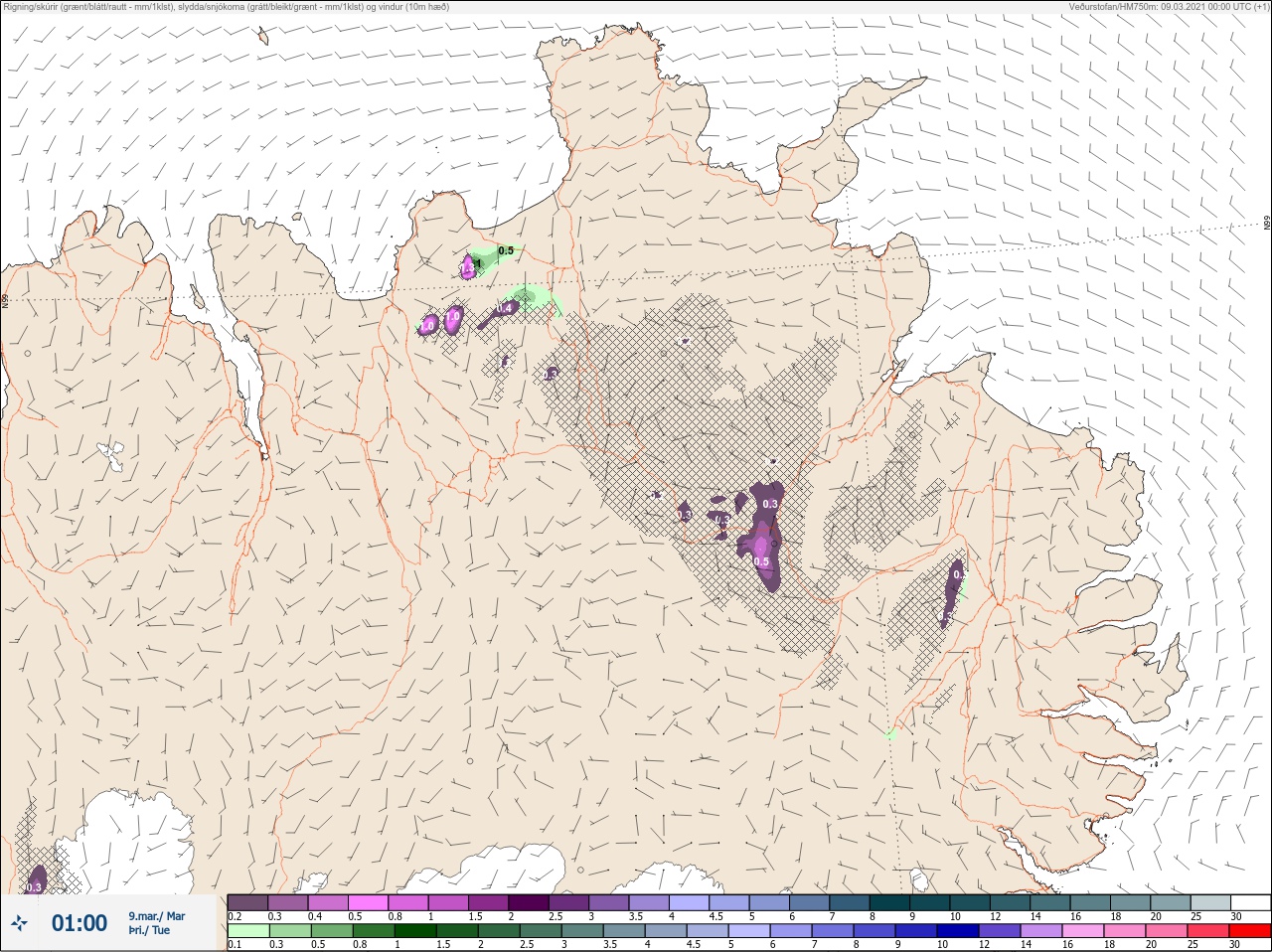Click the "9.mar./ Mar" date label
The height and width of the screenshot is (952, 1272).
click(x=156, y=916)
